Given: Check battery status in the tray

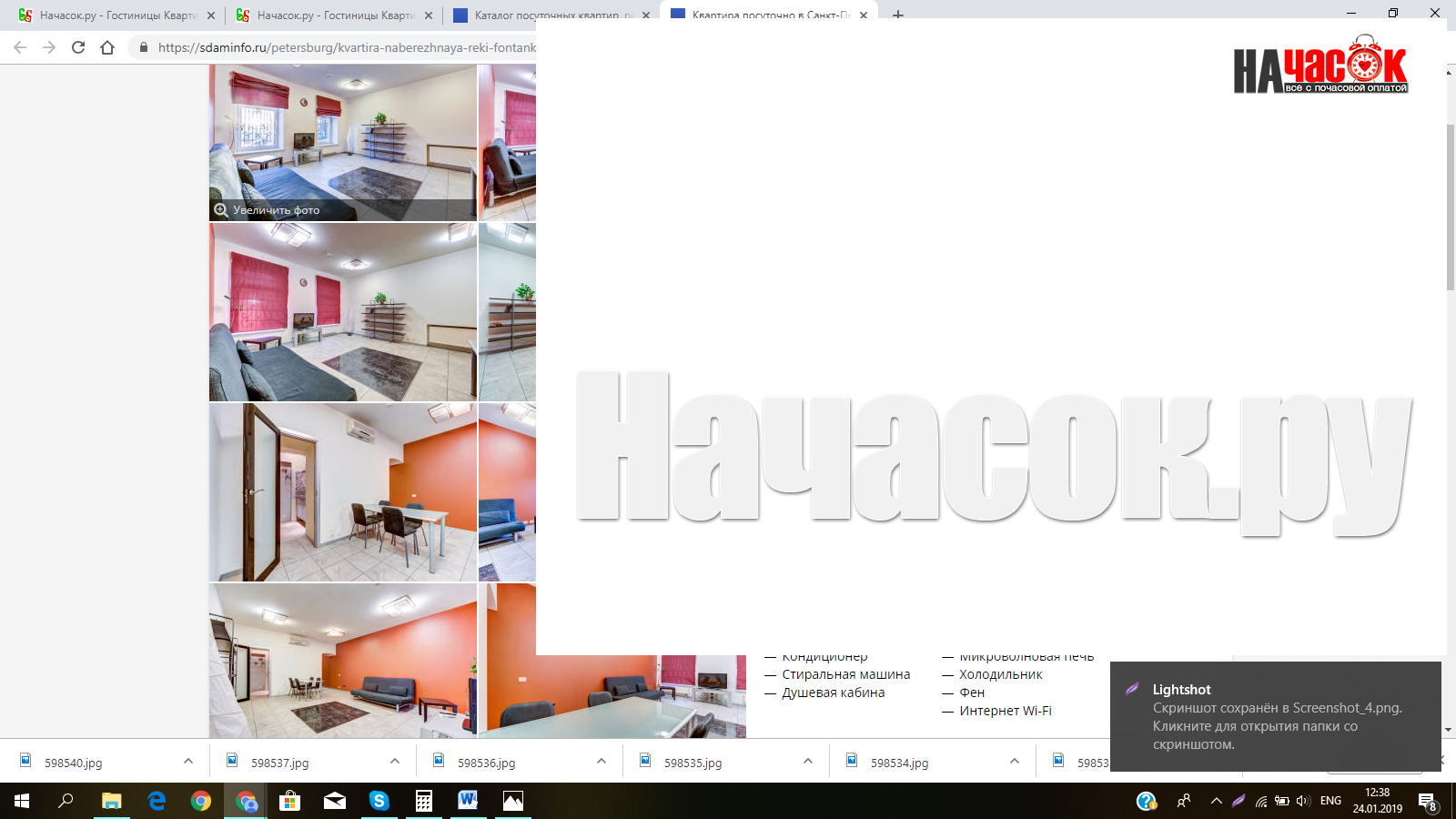Looking at the screenshot, I should click(1282, 801).
